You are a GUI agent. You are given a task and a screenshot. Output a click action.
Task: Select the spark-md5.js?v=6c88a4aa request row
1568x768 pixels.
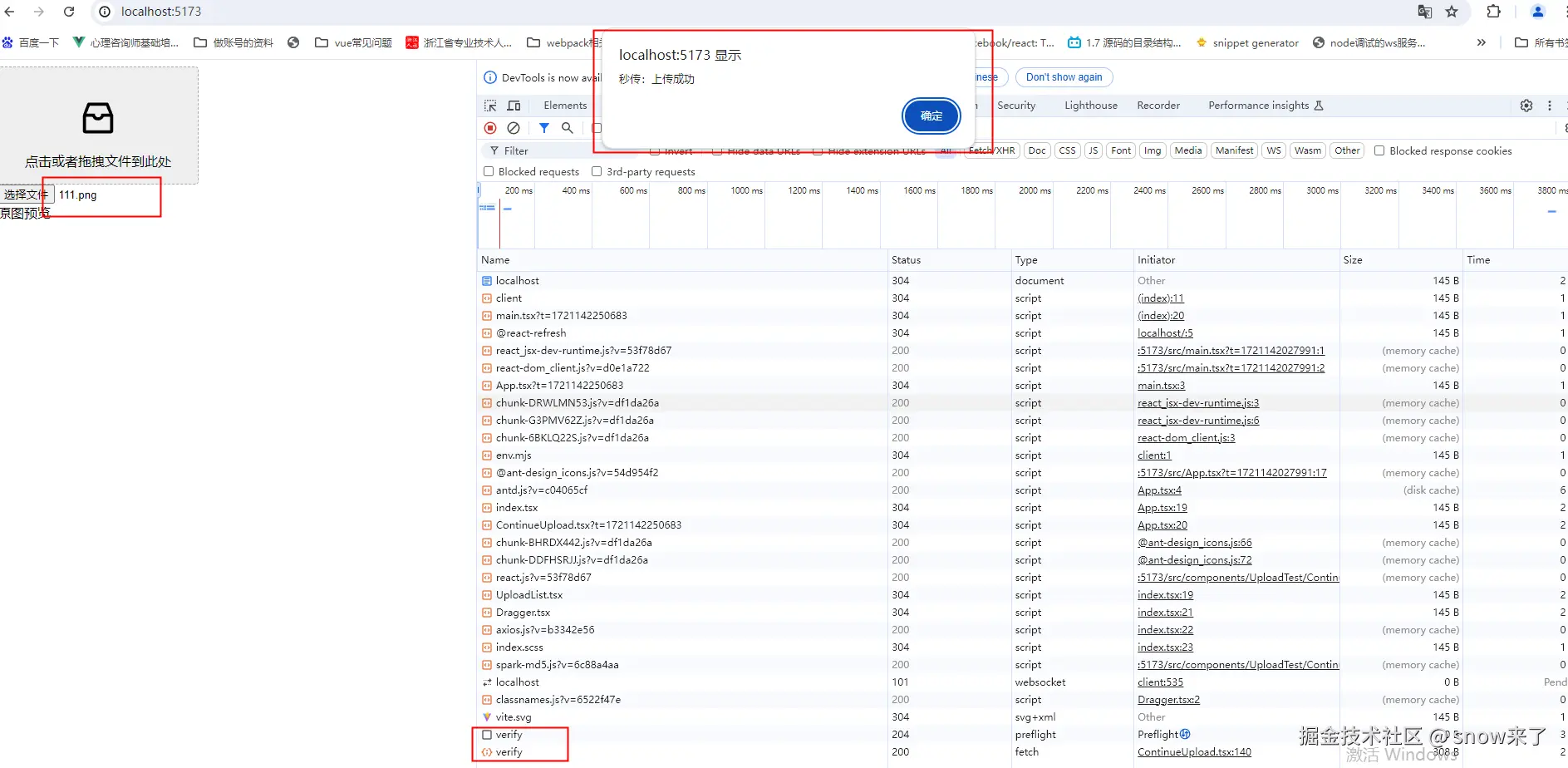pos(1022,664)
